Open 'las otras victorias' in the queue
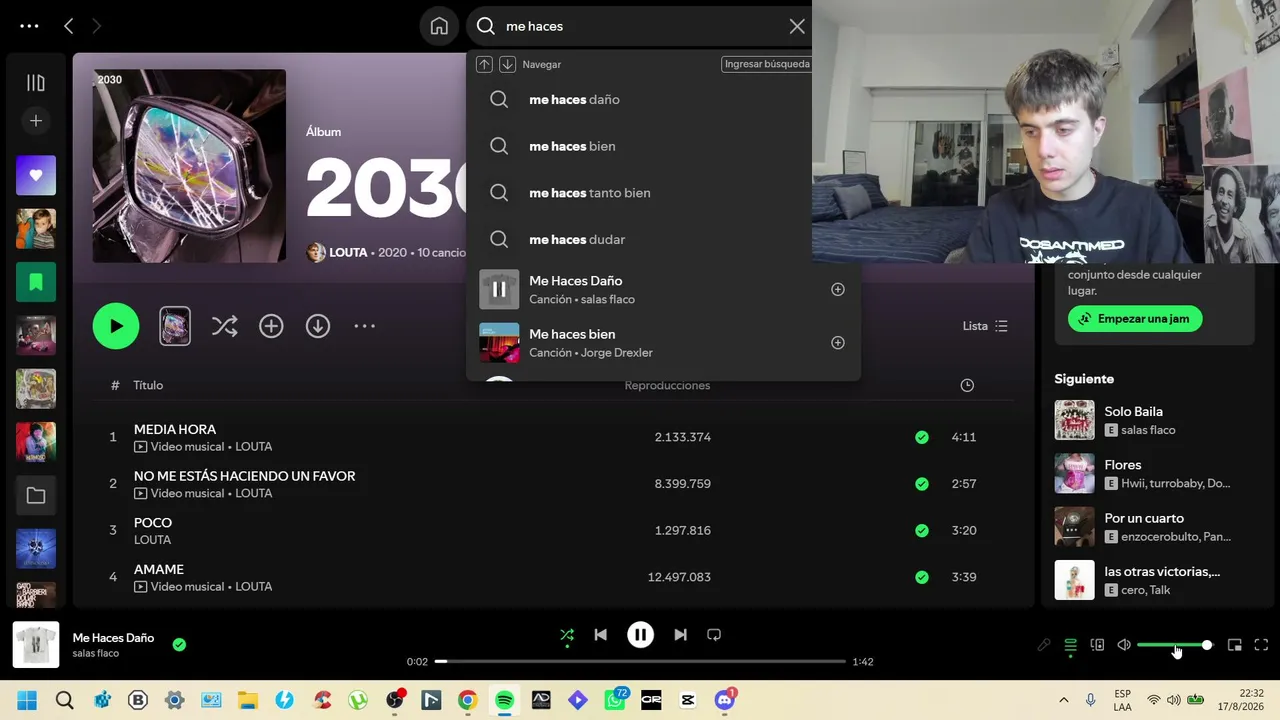Image resolution: width=1280 pixels, height=720 pixels. coord(1162,572)
